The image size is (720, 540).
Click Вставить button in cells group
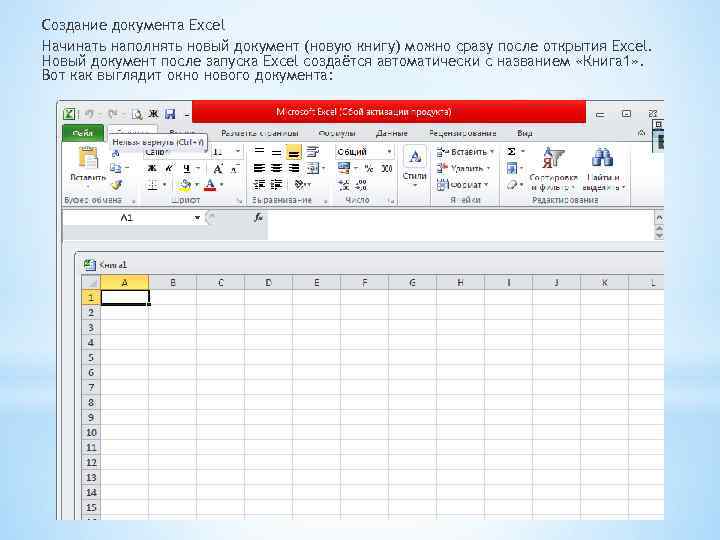[465, 152]
